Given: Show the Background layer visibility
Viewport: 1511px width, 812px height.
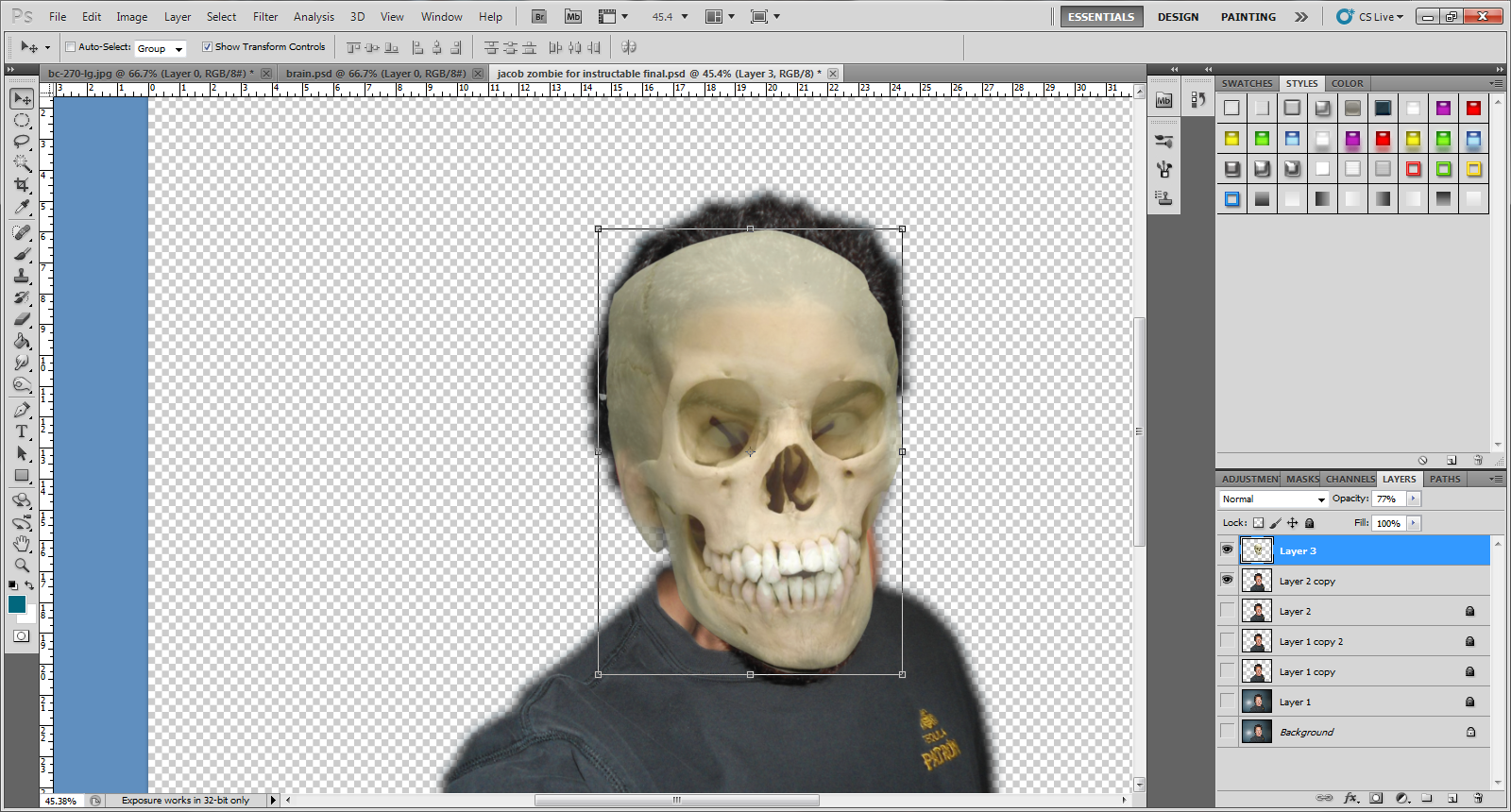Looking at the screenshot, I should pyautogui.click(x=1227, y=731).
